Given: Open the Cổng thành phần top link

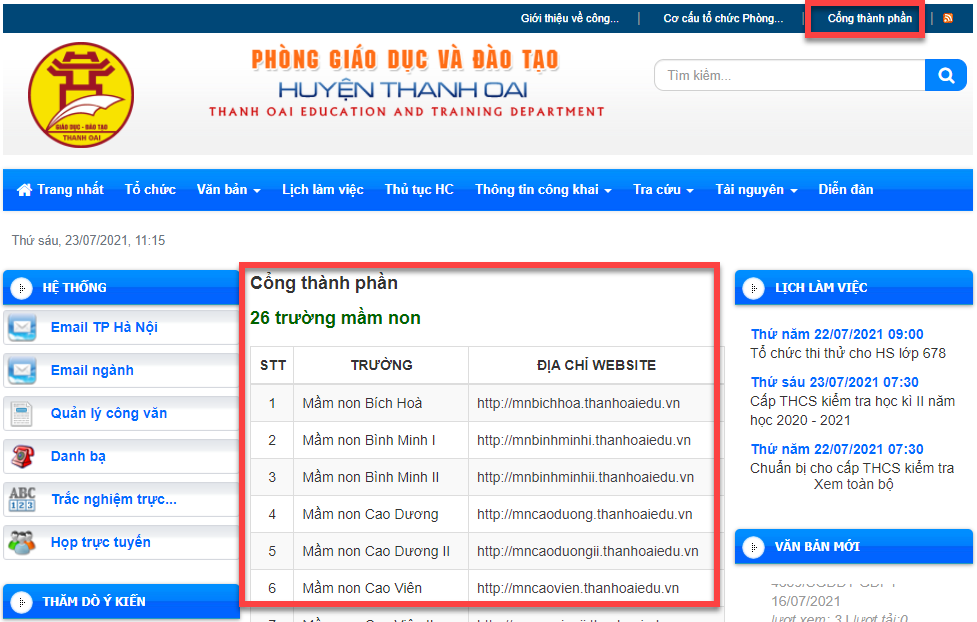Looking at the screenshot, I should tap(869, 19).
